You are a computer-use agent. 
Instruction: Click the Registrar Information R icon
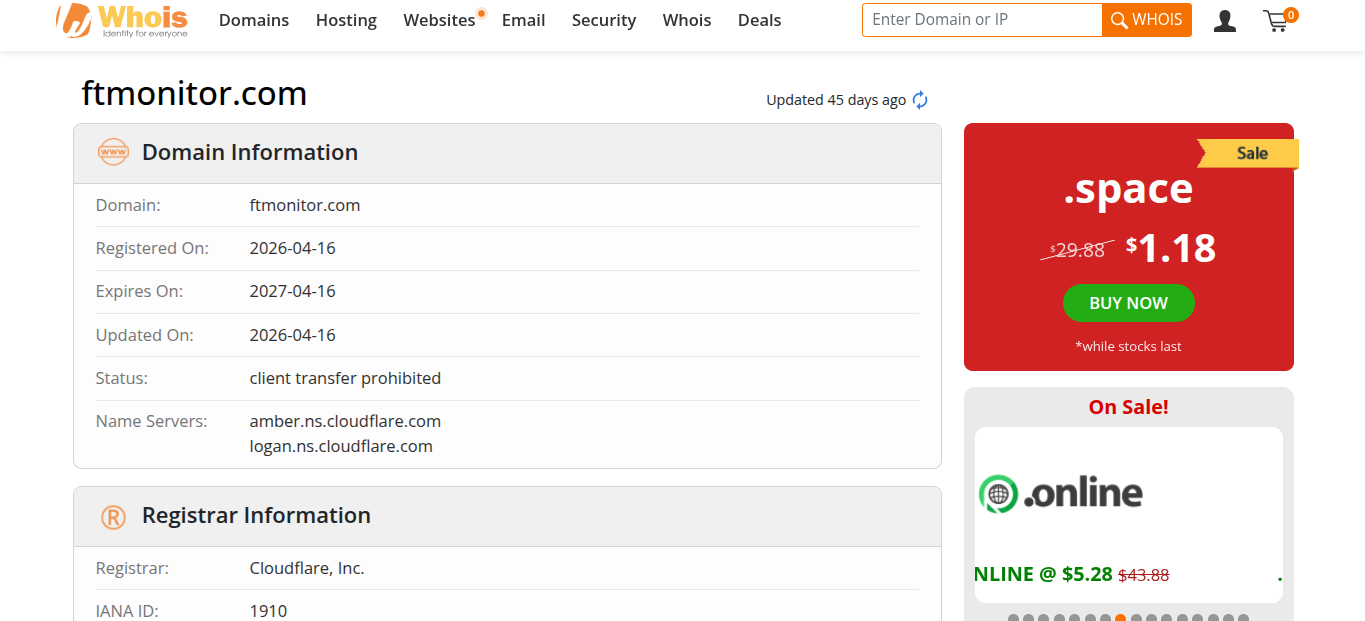(113, 516)
